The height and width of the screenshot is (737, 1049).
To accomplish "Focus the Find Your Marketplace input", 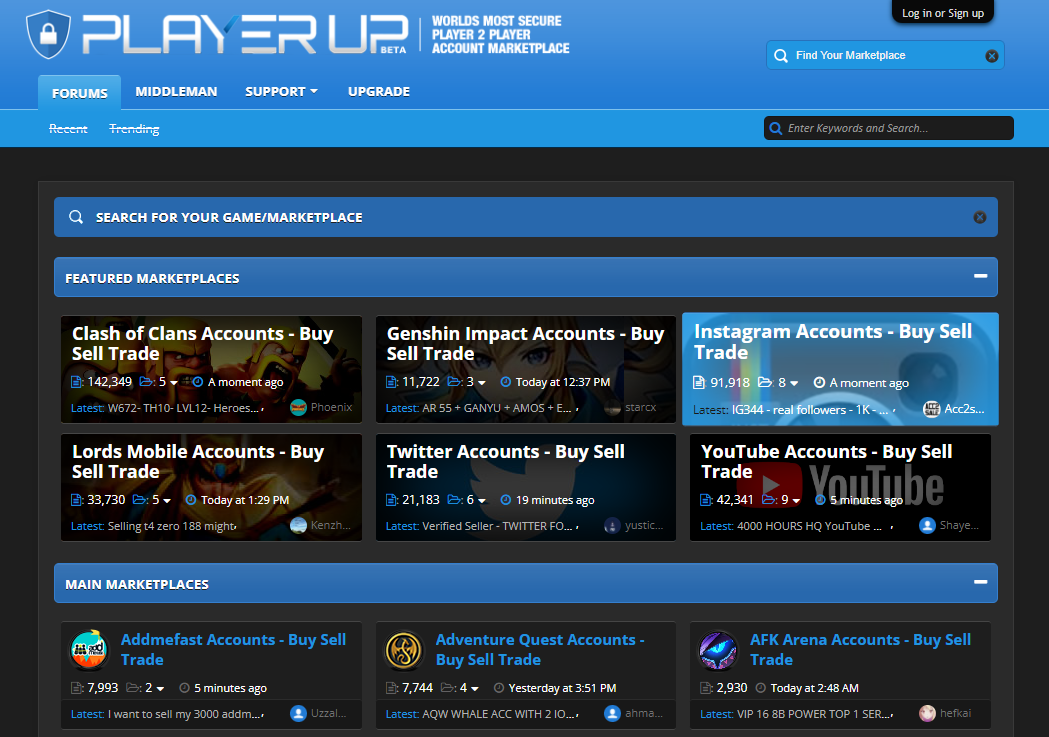I will (x=886, y=56).
